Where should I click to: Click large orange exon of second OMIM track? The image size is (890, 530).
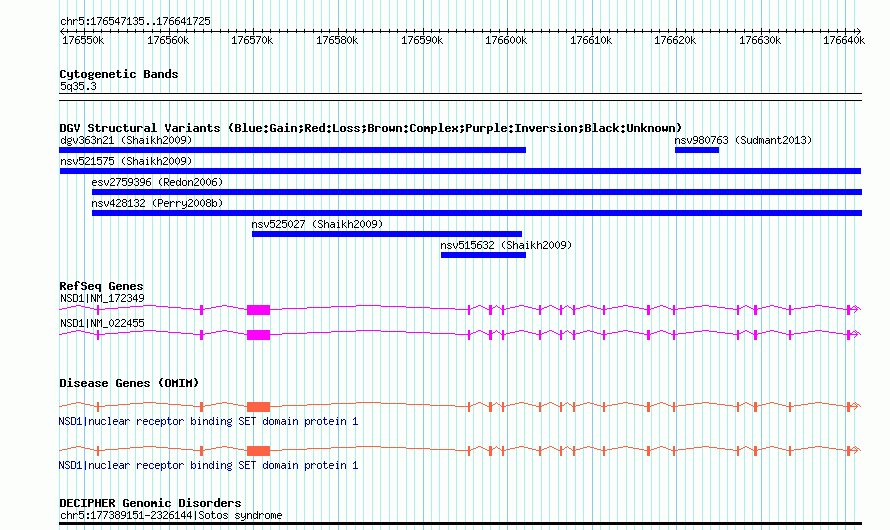coord(258,451)
